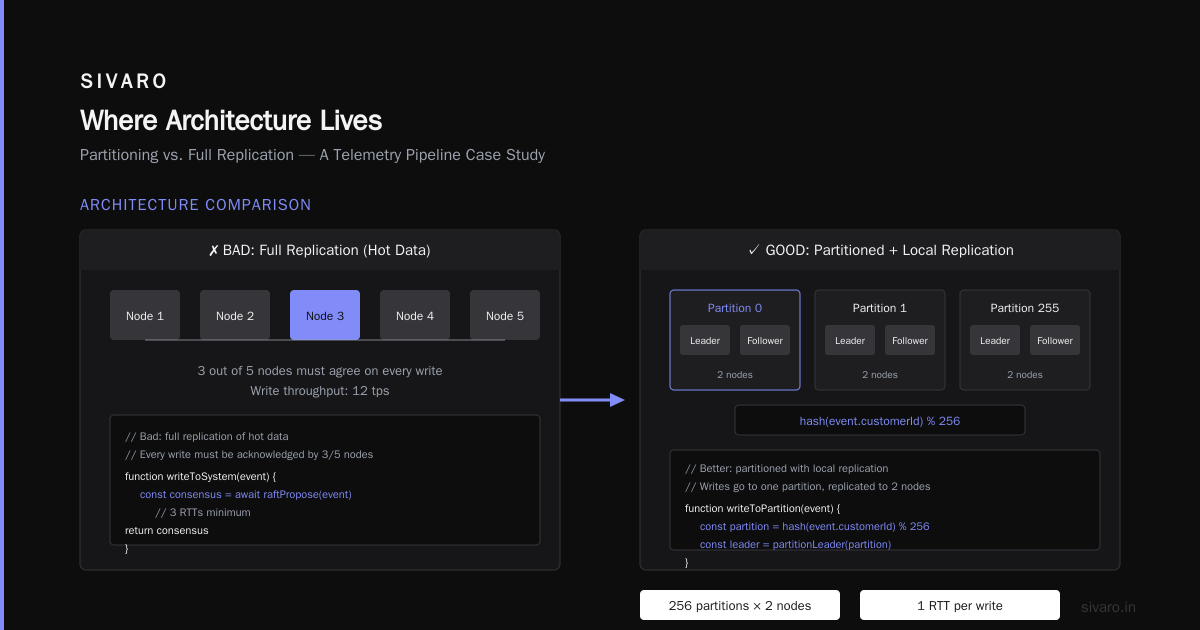The height and width of the screenshot is (630, 1200).
Task: Select the Node 2 box
Action: [x=235, y=315]
